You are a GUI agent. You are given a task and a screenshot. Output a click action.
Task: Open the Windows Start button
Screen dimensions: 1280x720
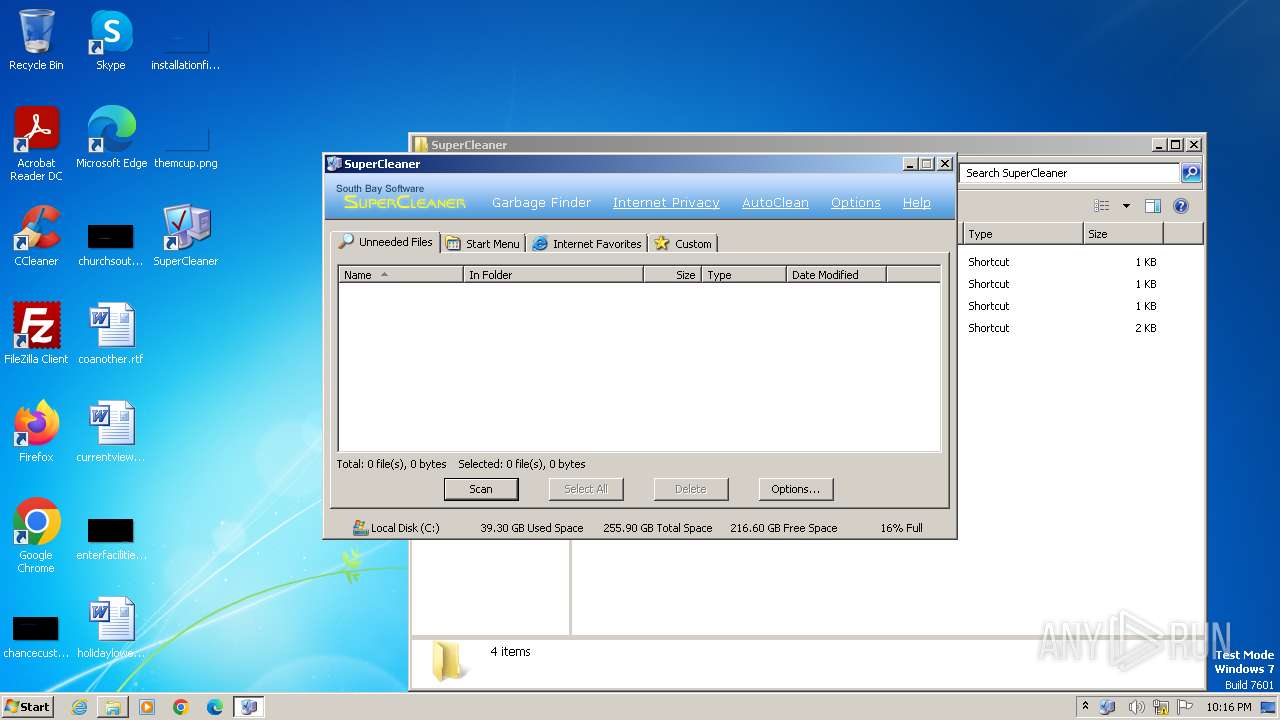pyautogui.click(x=28, y=707)
